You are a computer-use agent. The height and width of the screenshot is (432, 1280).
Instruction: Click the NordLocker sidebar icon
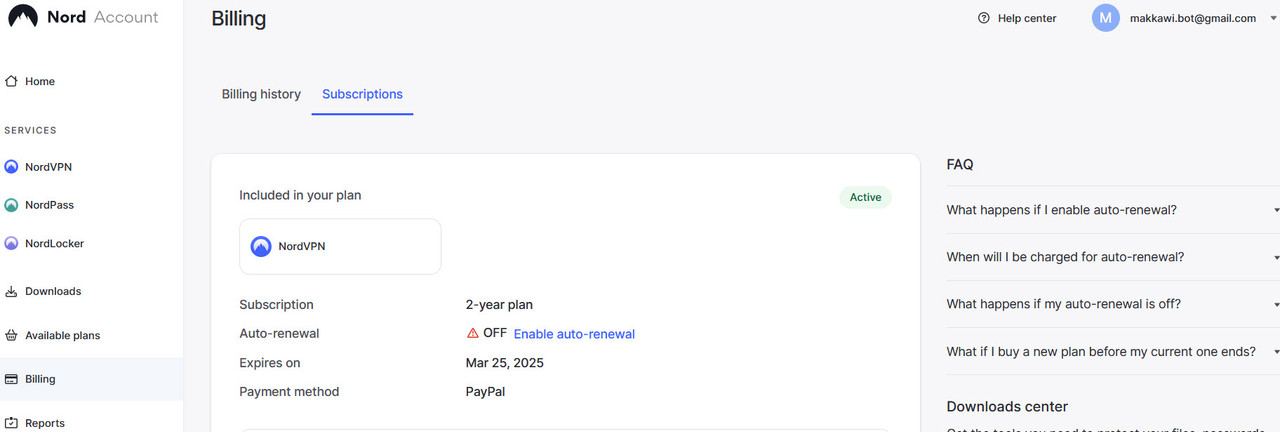(12, 243)
